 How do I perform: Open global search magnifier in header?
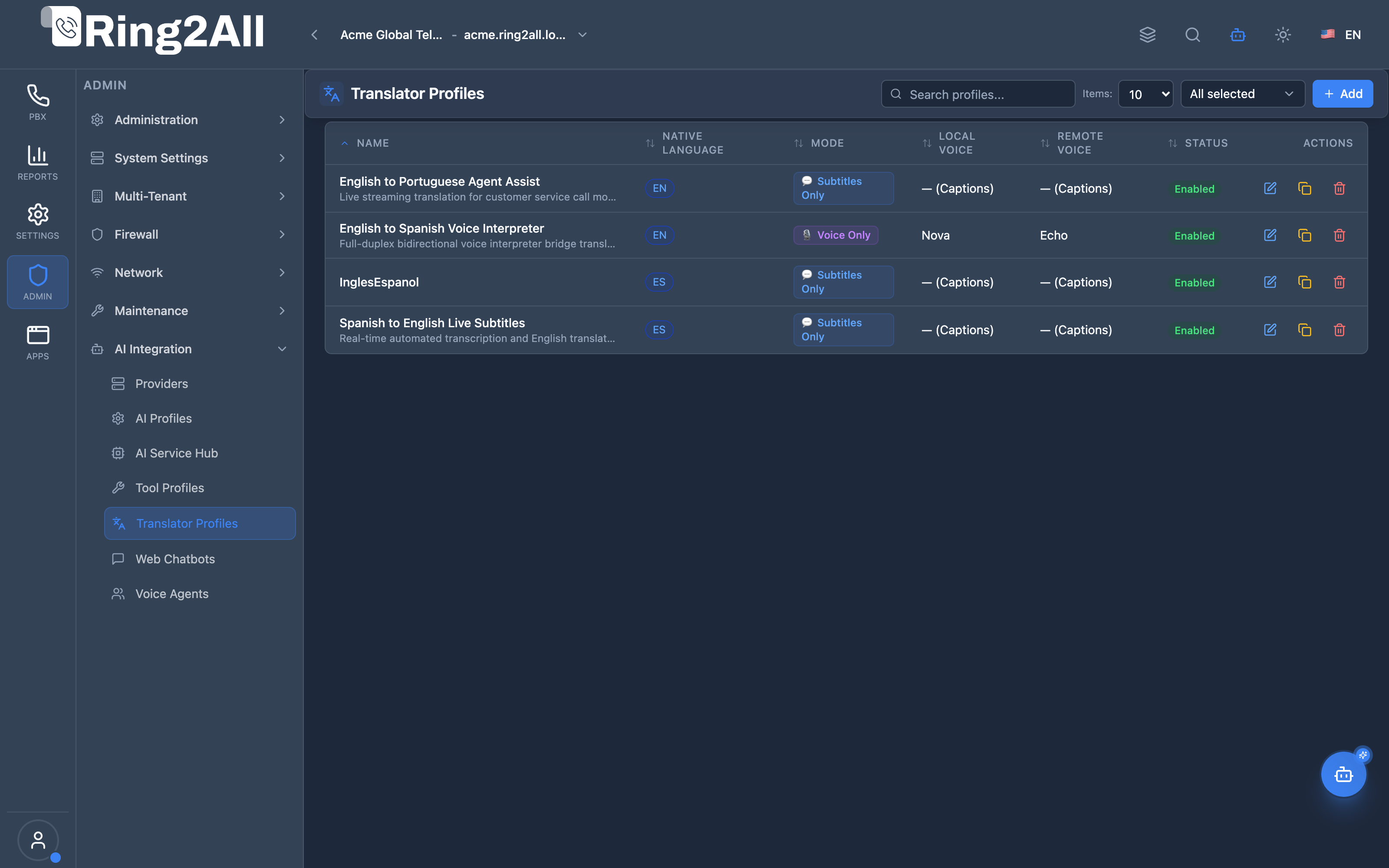[x=1193, y=34]
